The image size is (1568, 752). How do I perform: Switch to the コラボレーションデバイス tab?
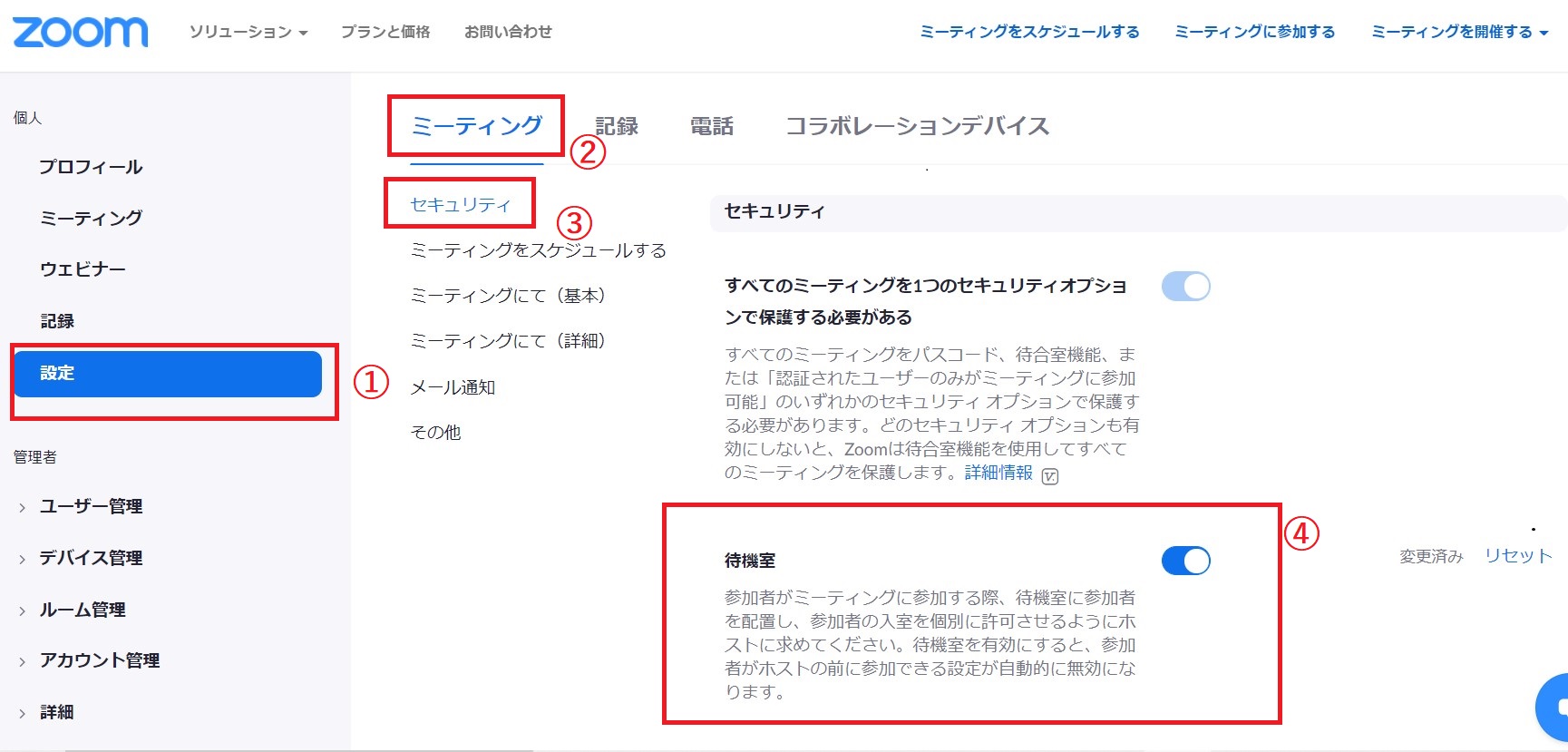(917, 126)
